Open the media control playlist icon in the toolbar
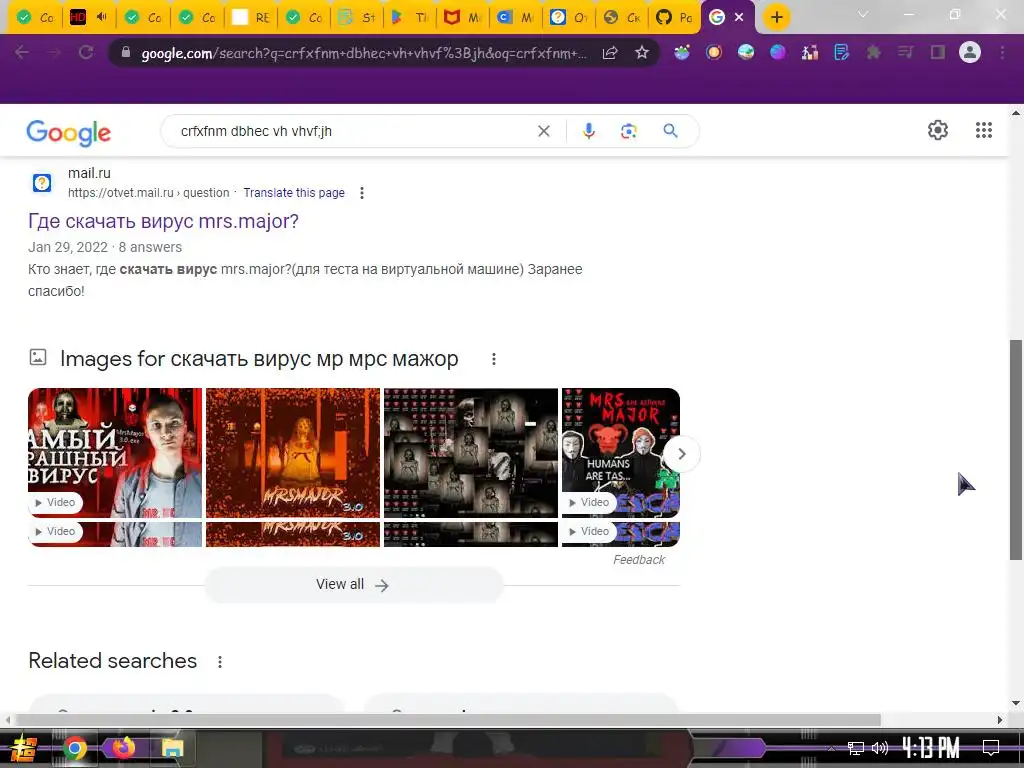 [x=906, y=52]
